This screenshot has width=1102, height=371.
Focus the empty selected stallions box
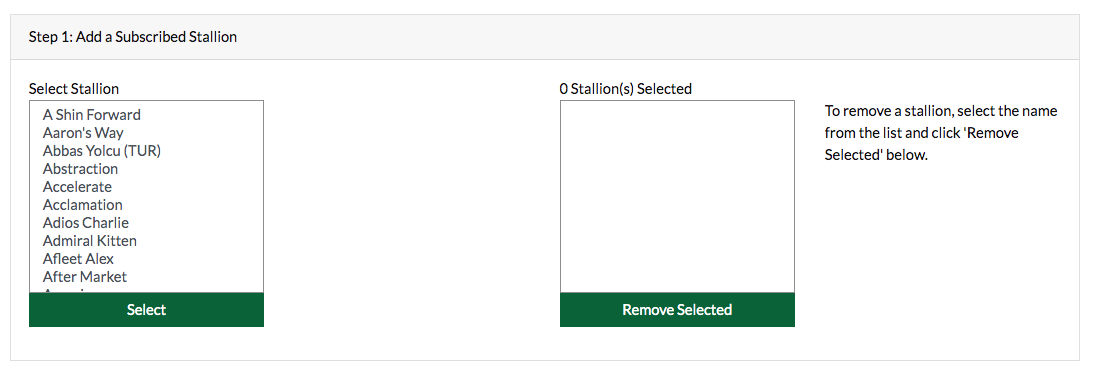(x=678, y=197)
